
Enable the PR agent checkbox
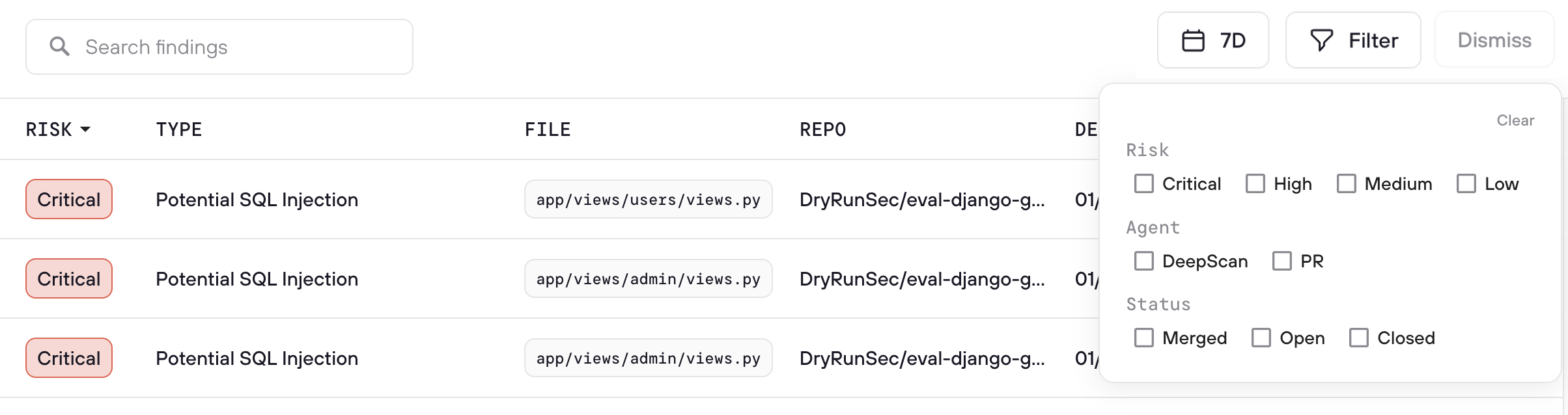pyautogui.click(x=1281, y=261)
